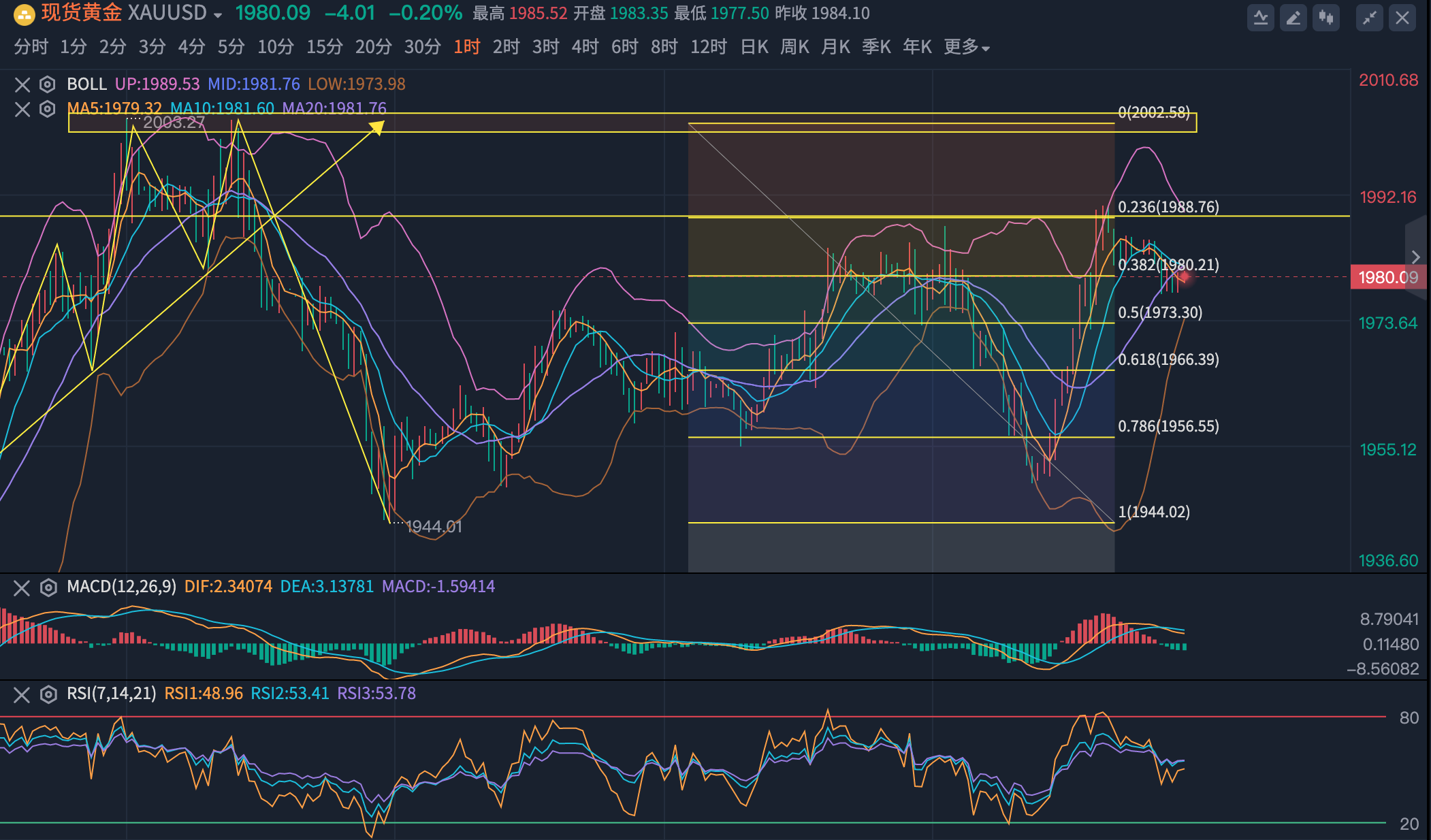Select the Fibonacci 0.5(1973.30) label
Viewport: 1431px width, 840px height.
click(1160, 312)
